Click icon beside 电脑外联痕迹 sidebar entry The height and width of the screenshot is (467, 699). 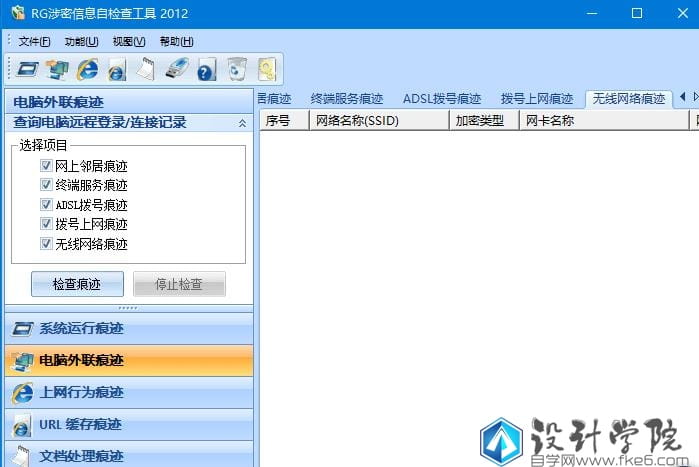(x=22, y=361)
